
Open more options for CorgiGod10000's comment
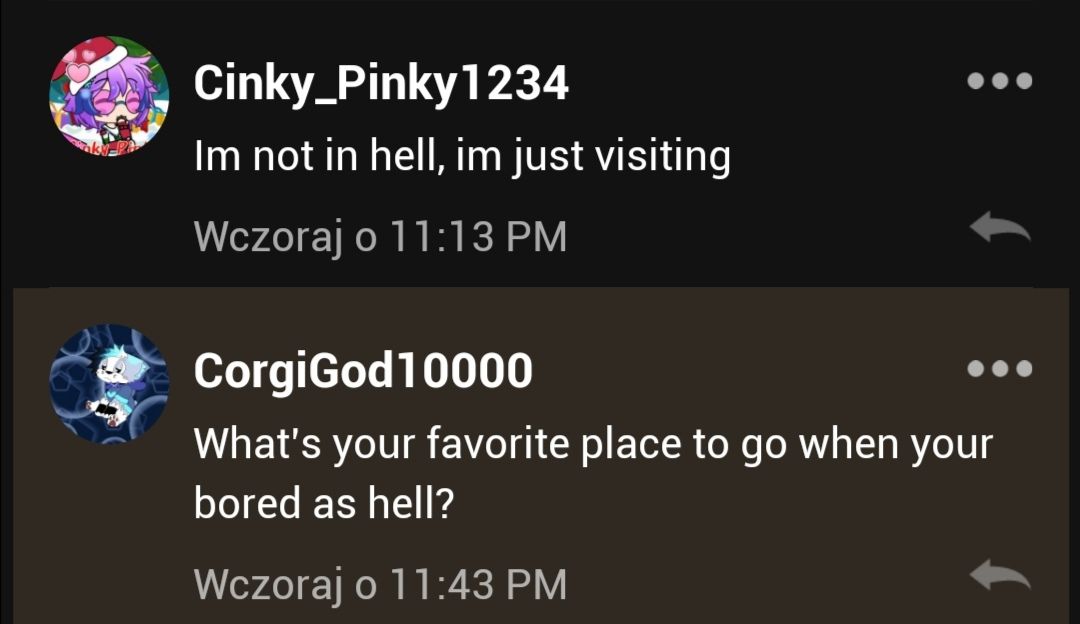click(x=999, y=368)
